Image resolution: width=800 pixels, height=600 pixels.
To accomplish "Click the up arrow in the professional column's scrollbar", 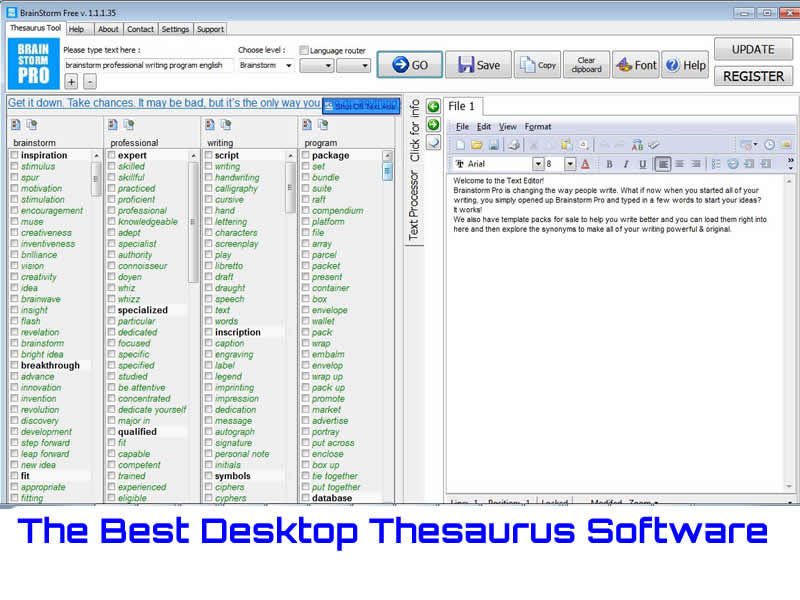I will 193,155.
